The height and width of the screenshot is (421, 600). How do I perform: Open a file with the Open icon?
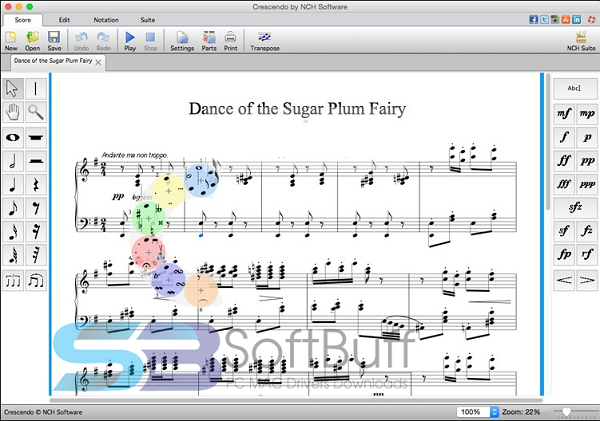[32, 41]
